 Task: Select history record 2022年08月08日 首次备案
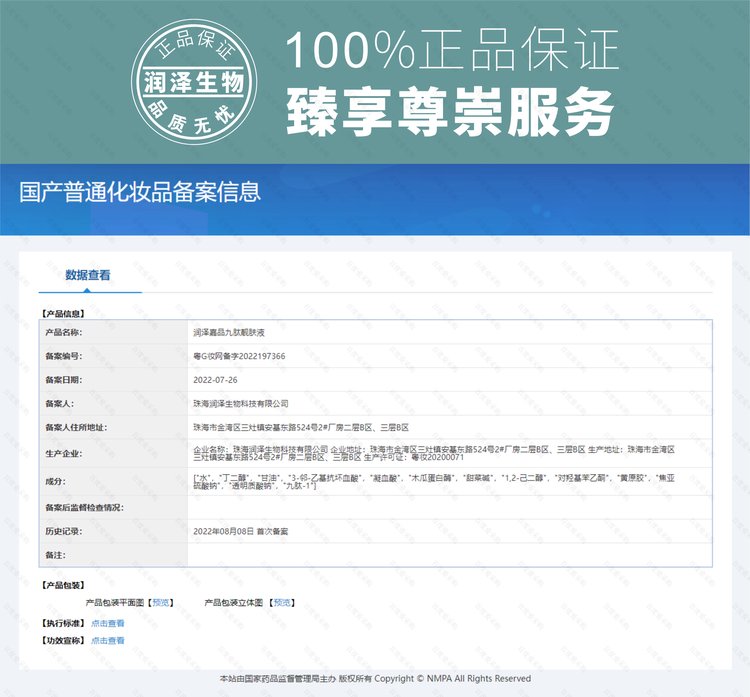(241, 531)
